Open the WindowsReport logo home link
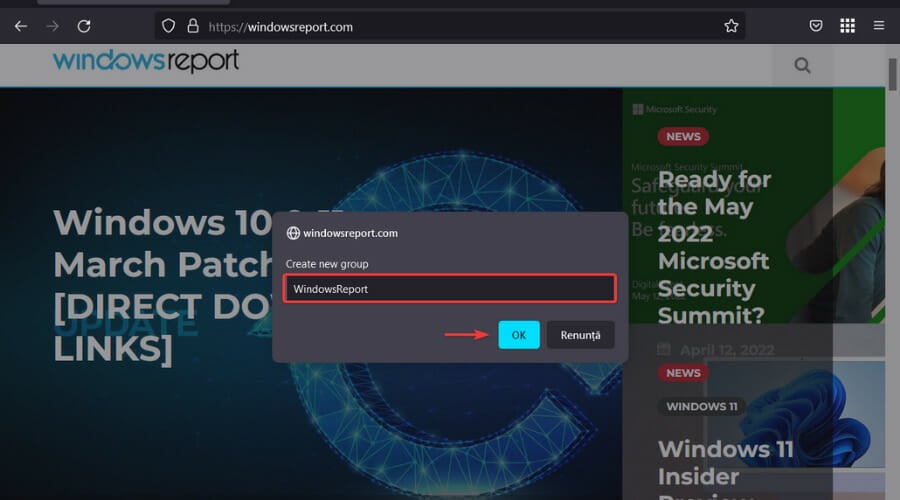 coord(146,61)
